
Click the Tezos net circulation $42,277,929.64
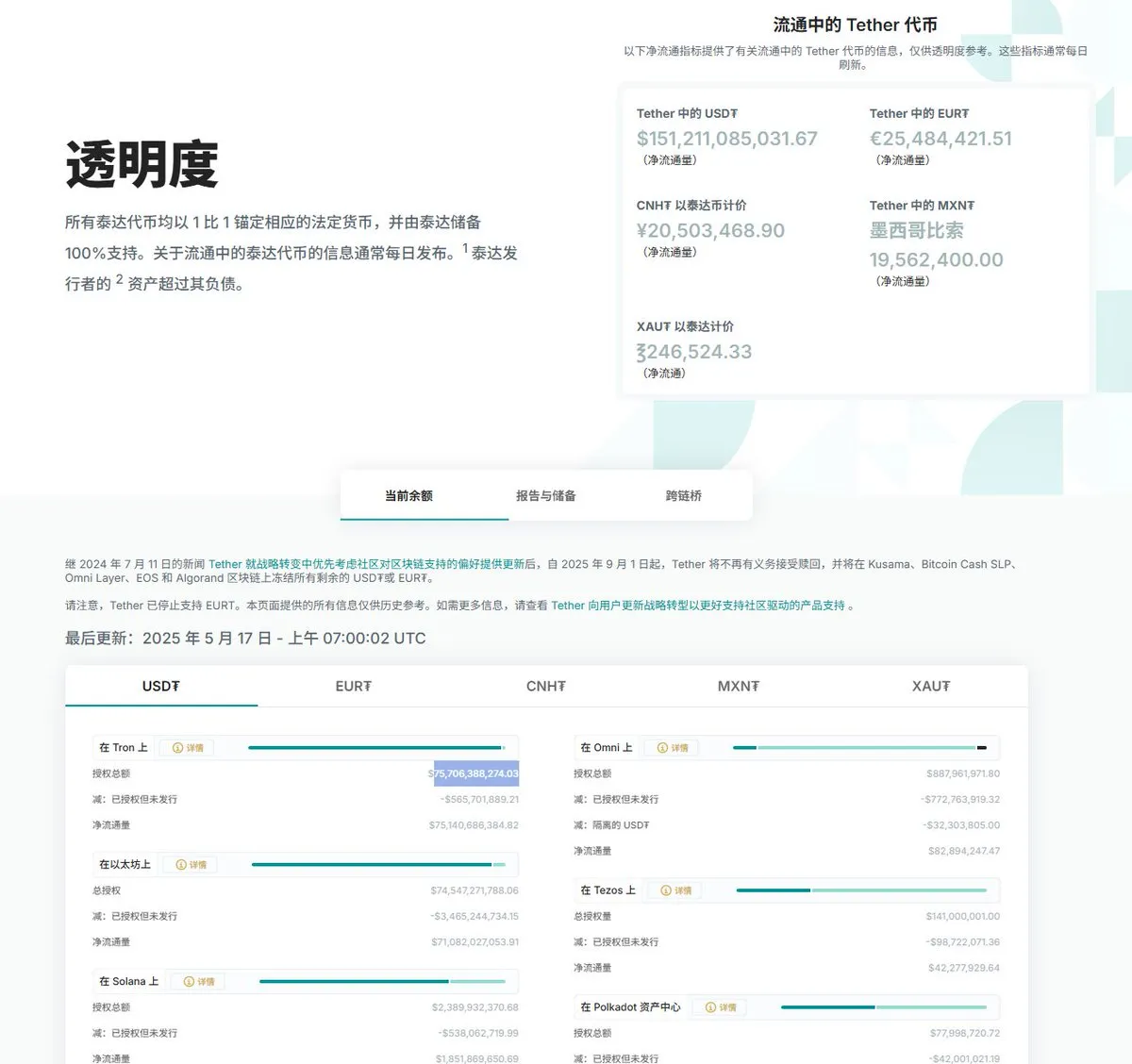point(964,969)
